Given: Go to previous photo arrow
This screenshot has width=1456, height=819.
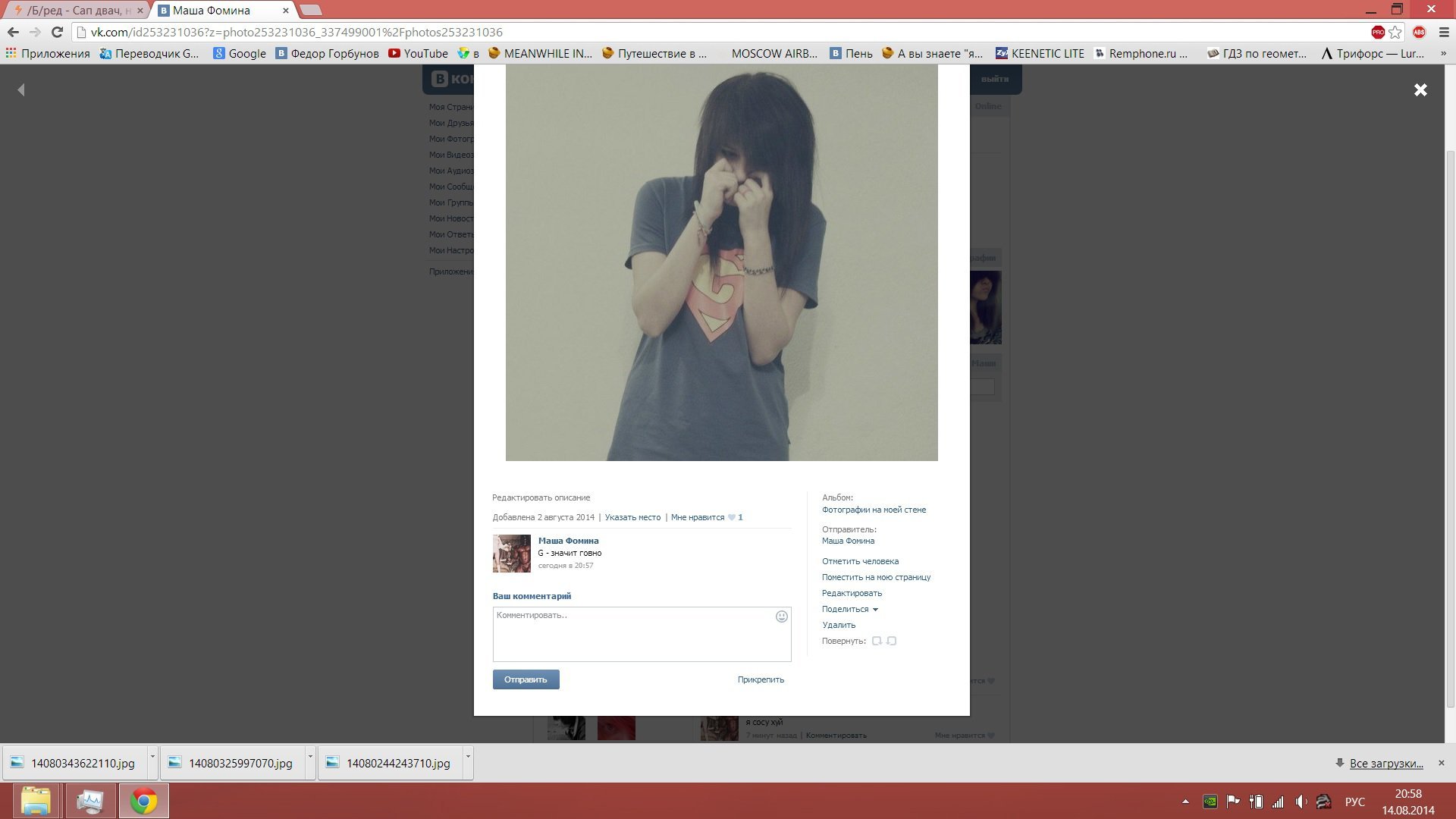Looking at the screenshot, I should [x=21, y=90].
